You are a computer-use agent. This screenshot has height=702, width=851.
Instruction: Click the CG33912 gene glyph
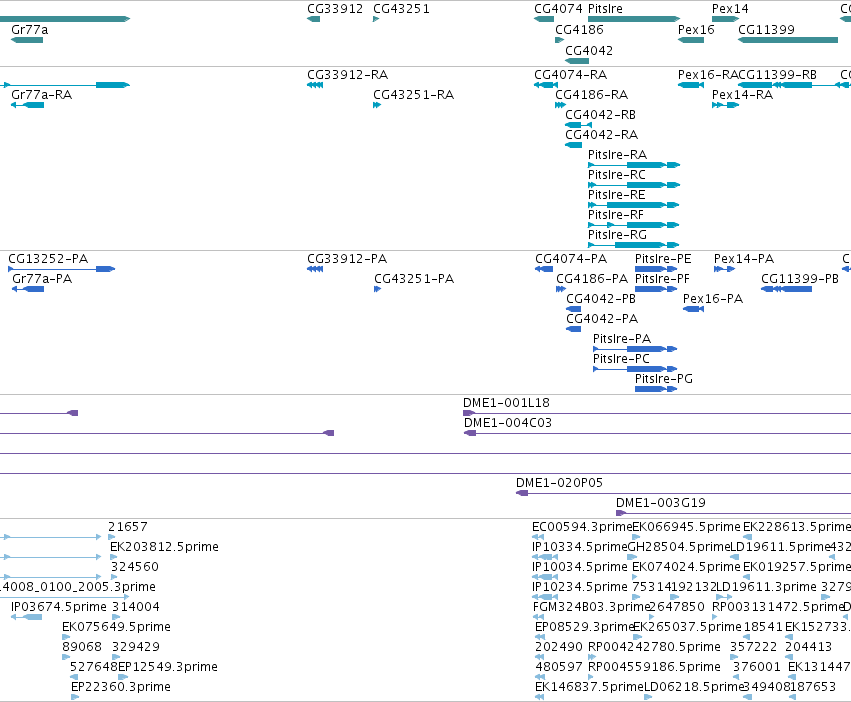pyautogui.click(x=313, y=19)
